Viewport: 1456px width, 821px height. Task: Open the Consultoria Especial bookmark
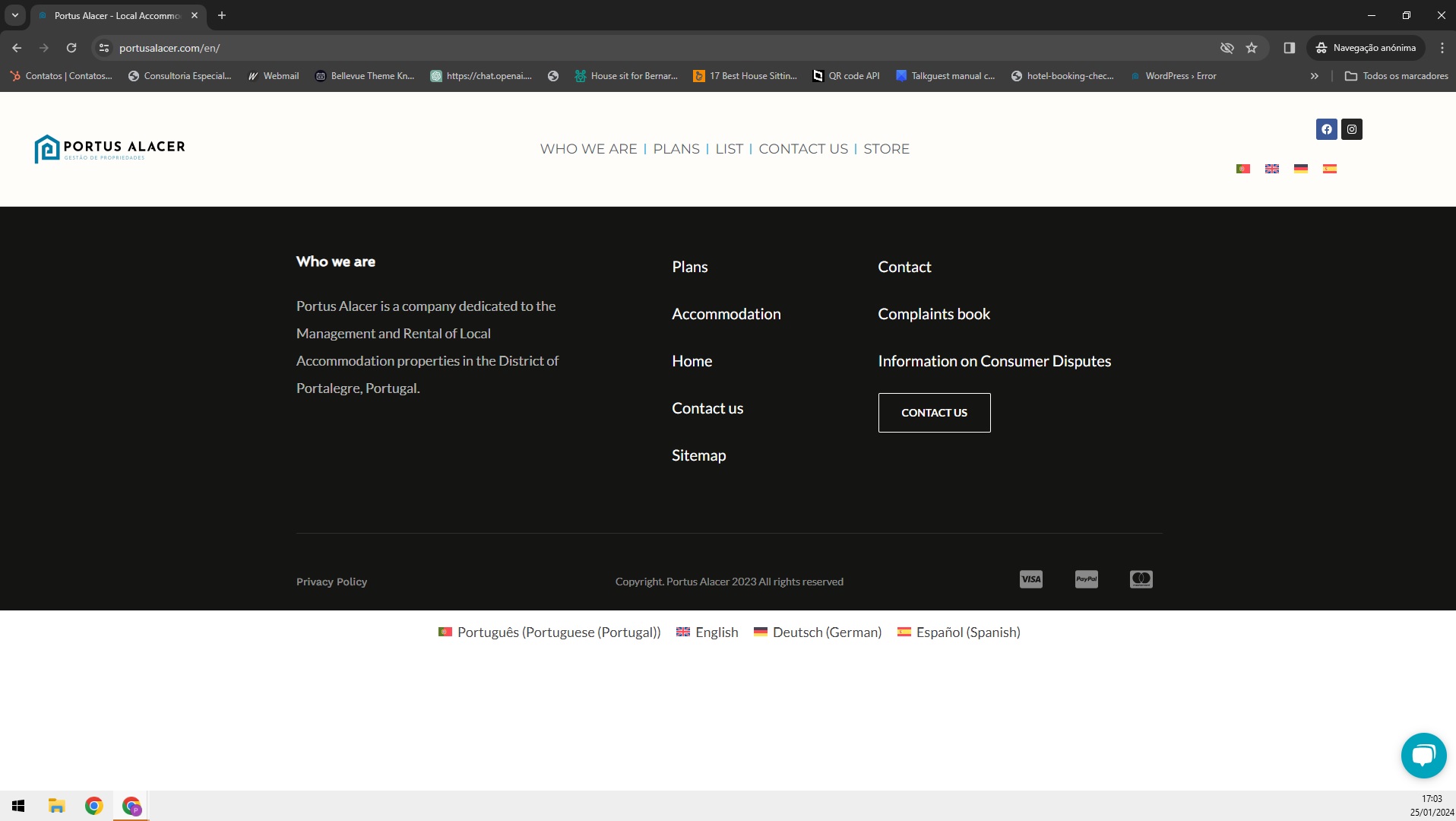[180, 76]
